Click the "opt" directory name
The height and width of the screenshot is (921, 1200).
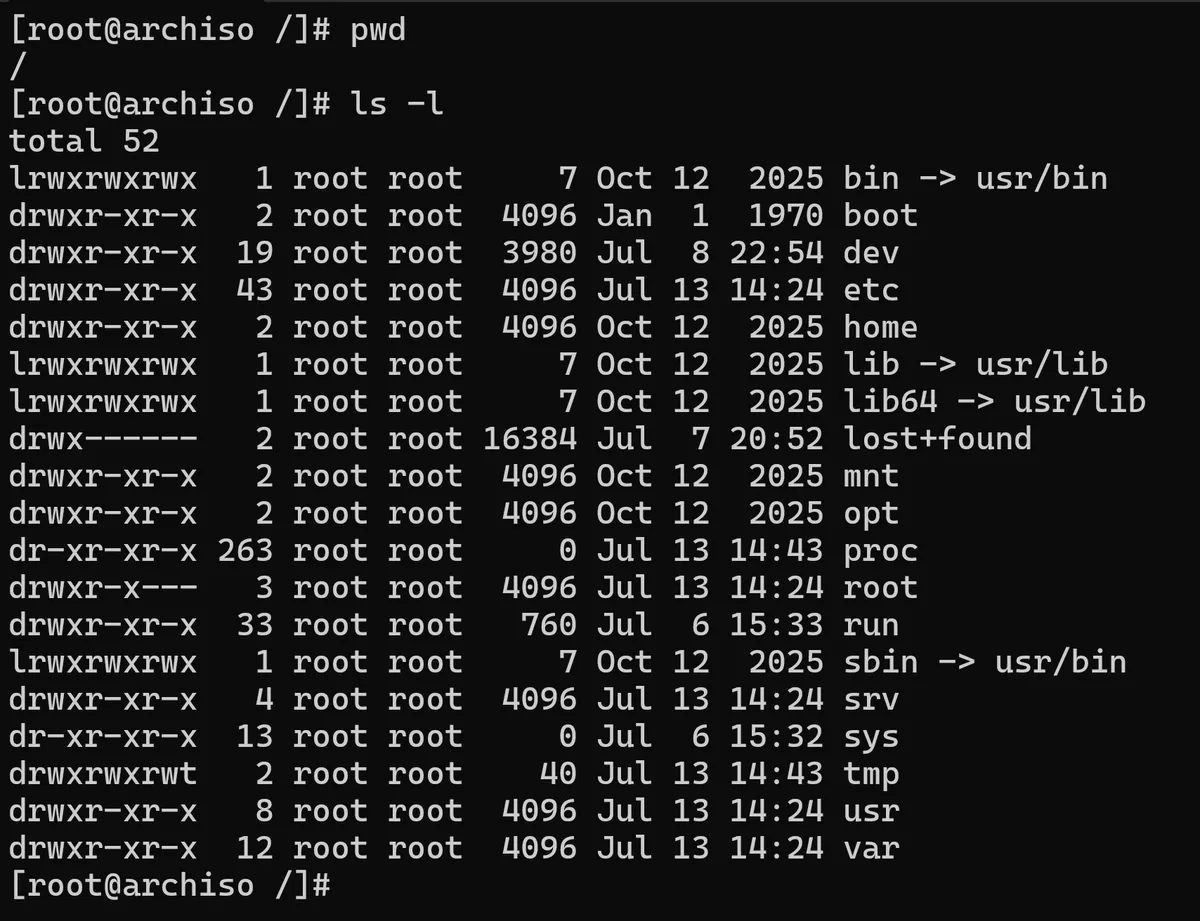click(871, 514)
